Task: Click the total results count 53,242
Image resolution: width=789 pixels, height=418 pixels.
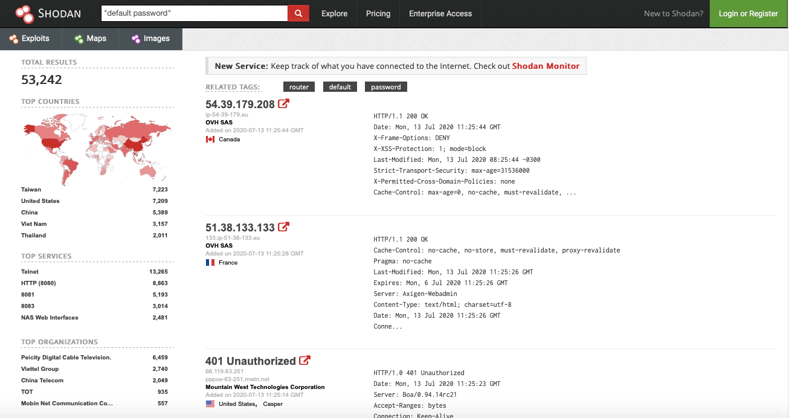Action: pyautogui.click(x=41, y=79)
